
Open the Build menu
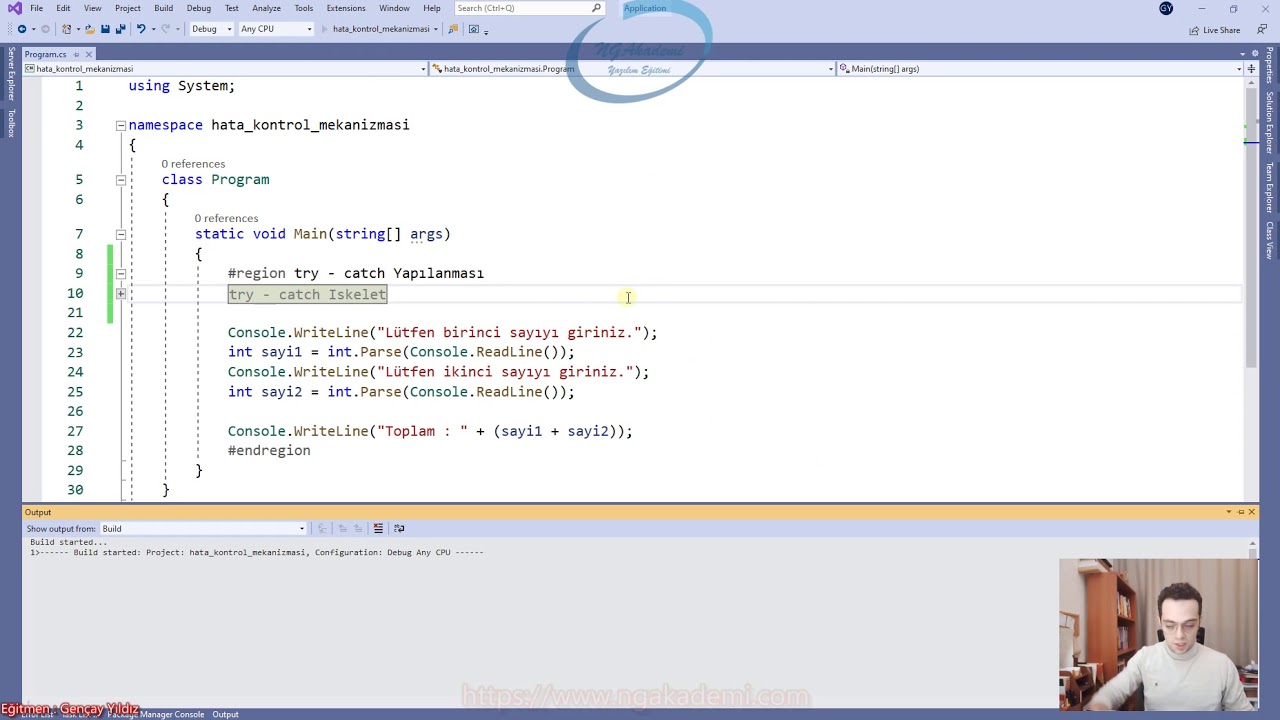(x=163, y=8)
